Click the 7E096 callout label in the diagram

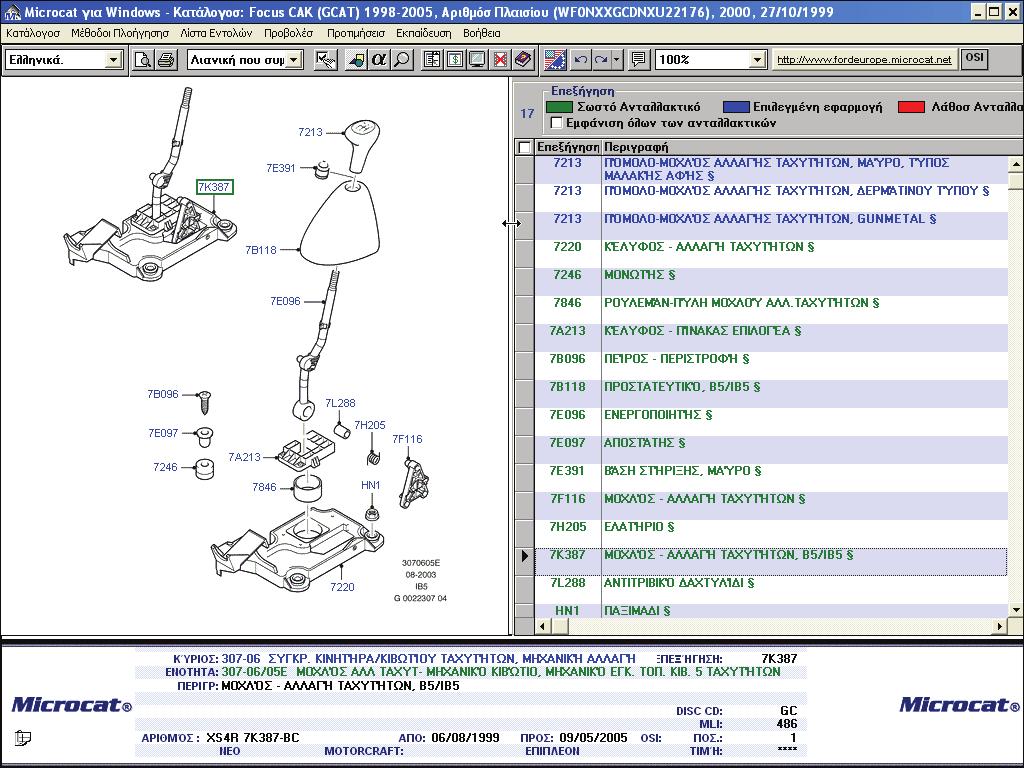tap(285, 301)
